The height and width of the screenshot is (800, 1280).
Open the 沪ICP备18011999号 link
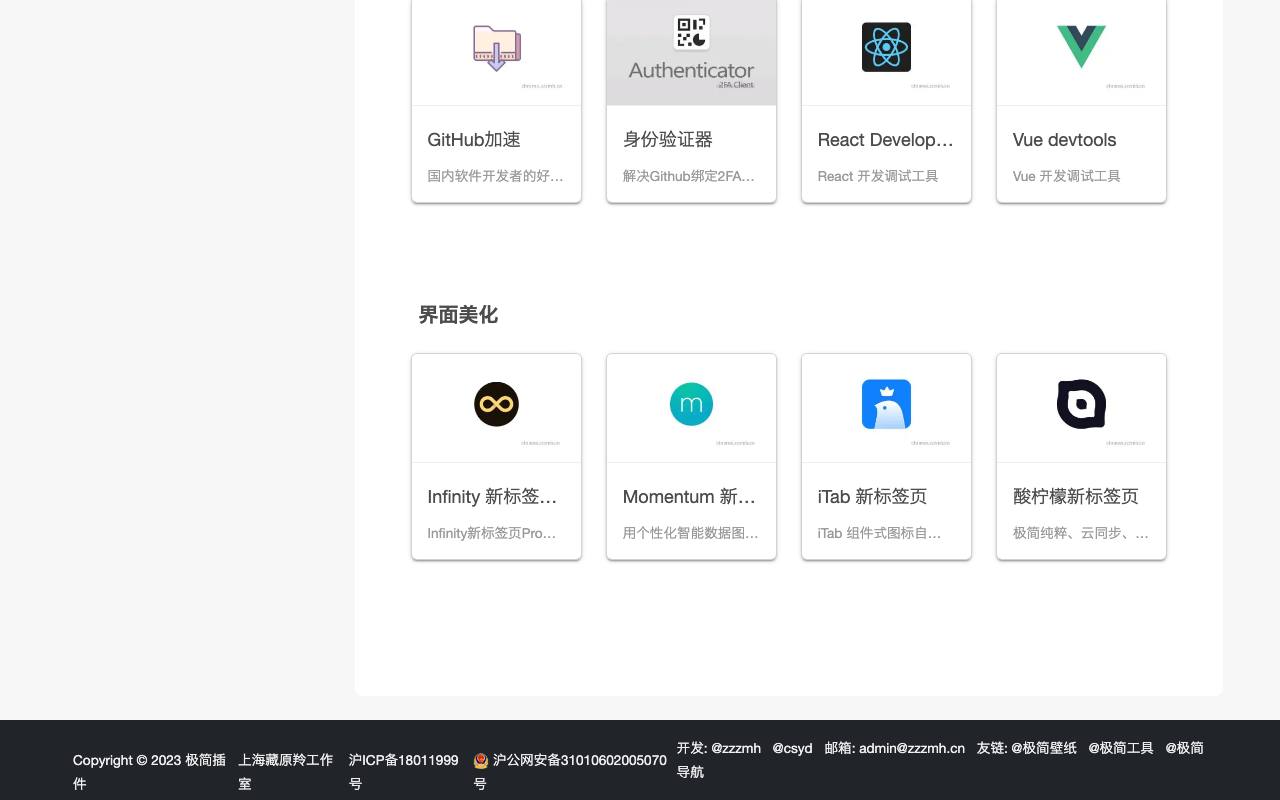pos(404,772)
